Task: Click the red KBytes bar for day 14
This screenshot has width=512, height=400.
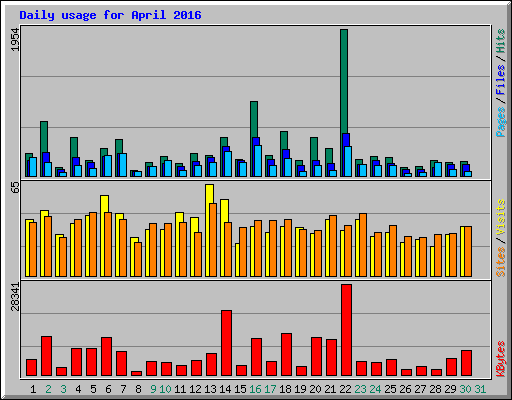Action: [226, 343]
